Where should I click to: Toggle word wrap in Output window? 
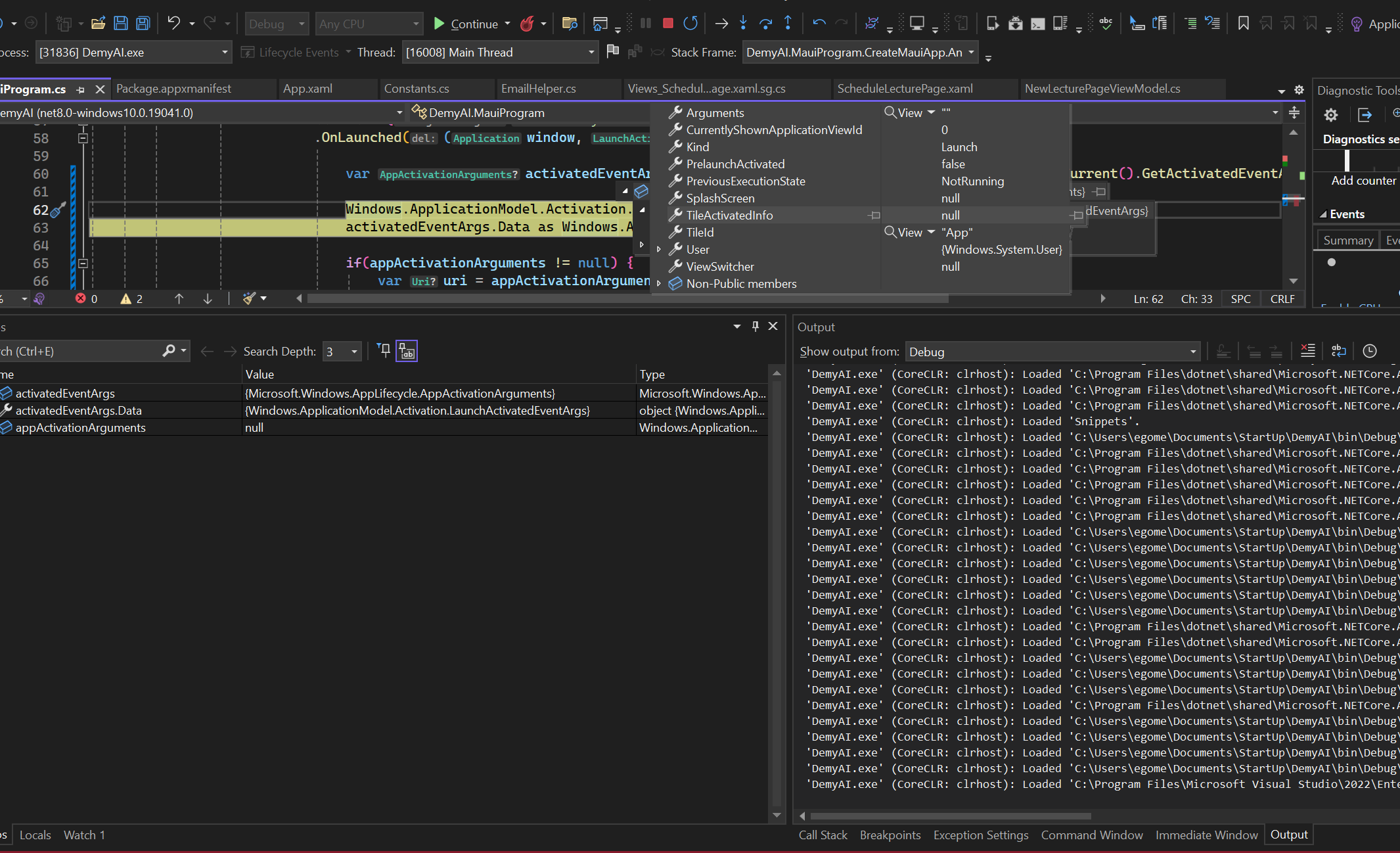(1338, 351)
